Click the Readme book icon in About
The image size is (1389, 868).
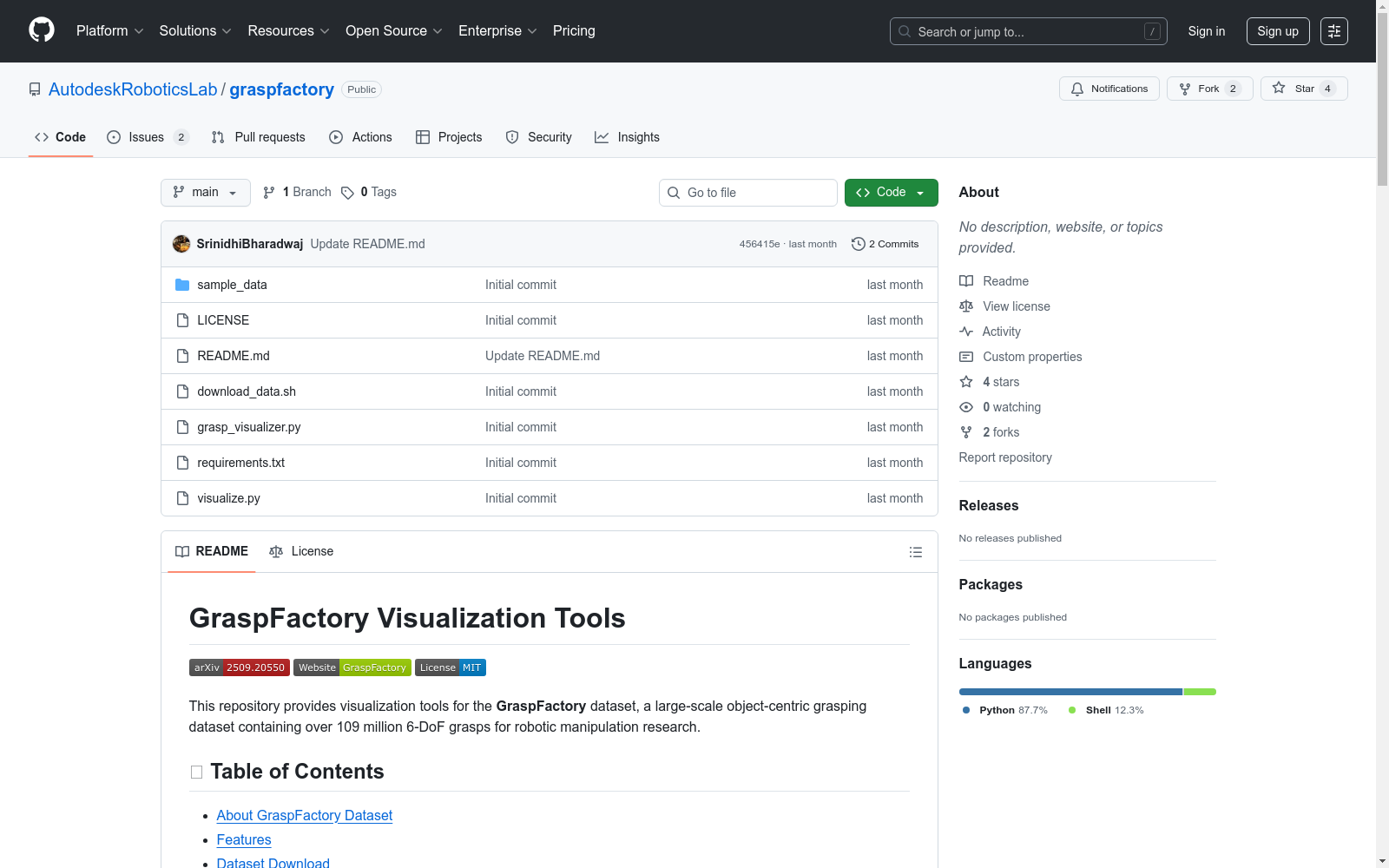(966, 281)
